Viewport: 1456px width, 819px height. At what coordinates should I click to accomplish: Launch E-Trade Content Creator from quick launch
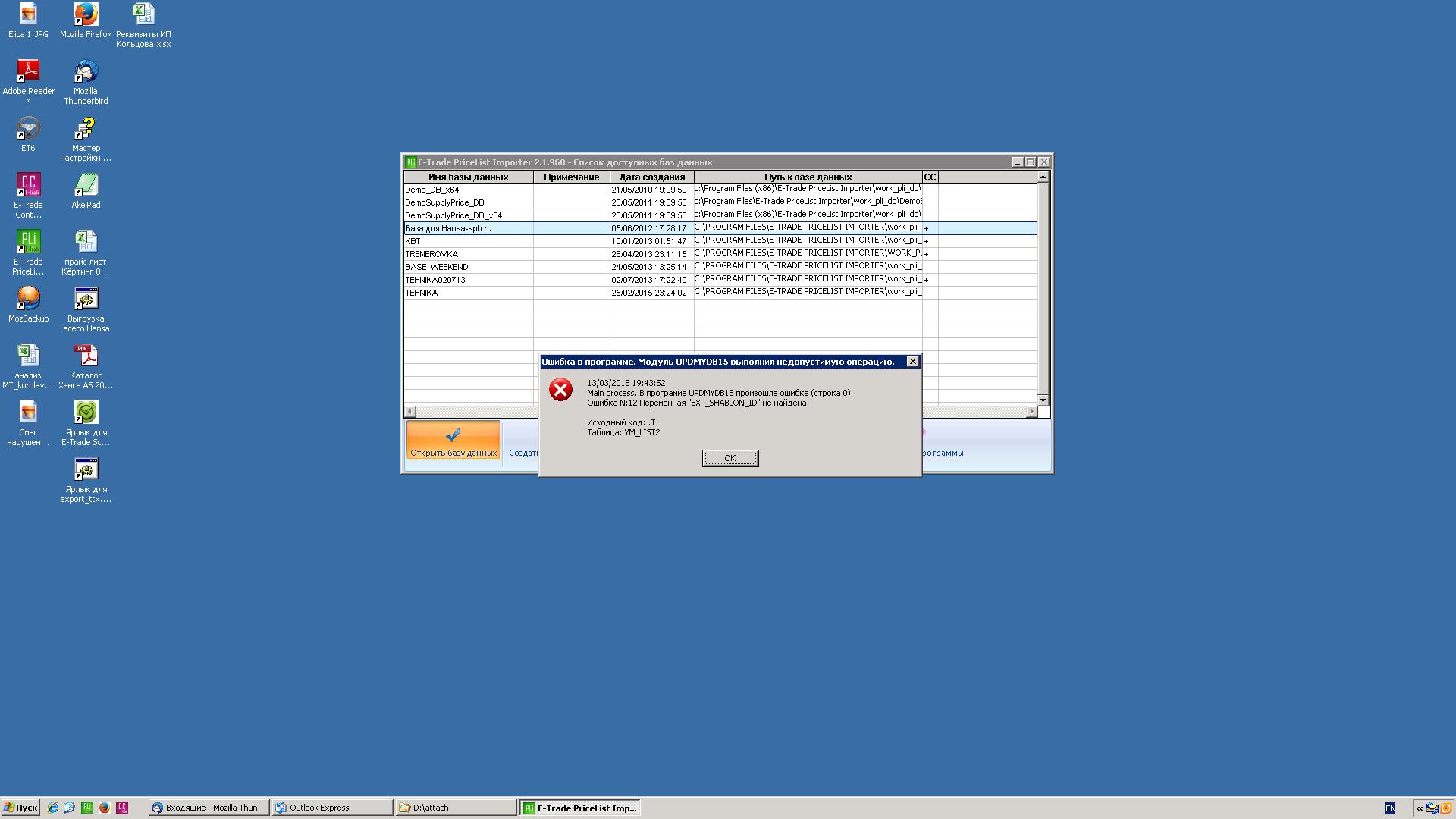coord(122,808)
